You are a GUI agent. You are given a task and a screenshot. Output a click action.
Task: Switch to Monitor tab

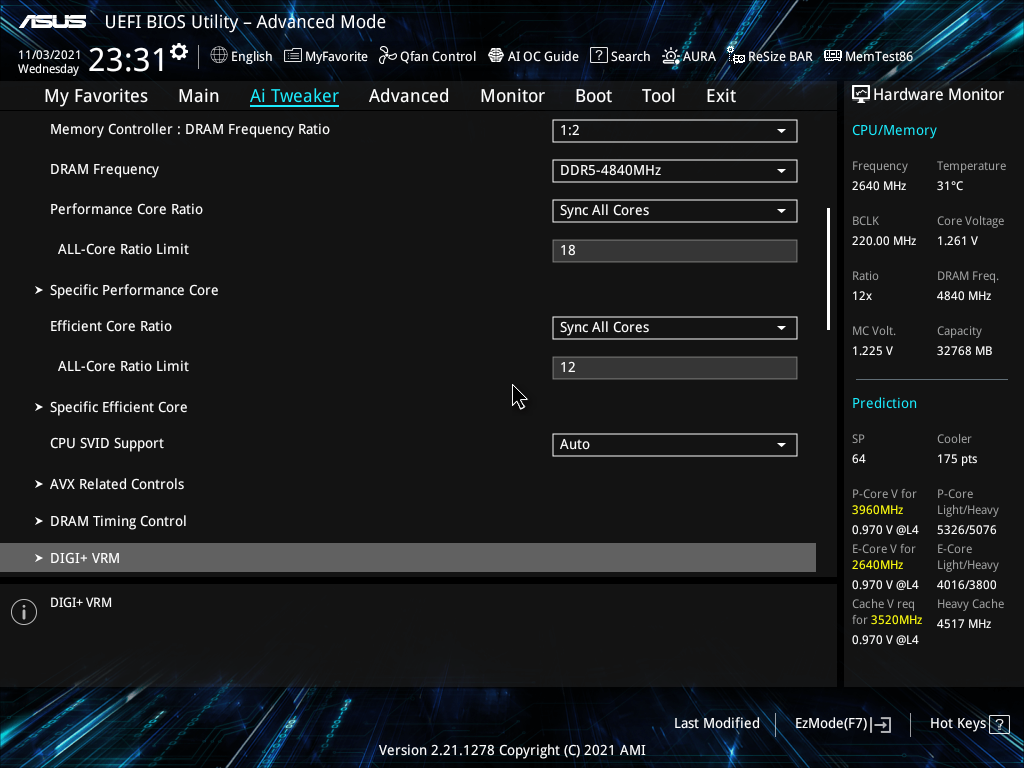click(x=512, y=96)
